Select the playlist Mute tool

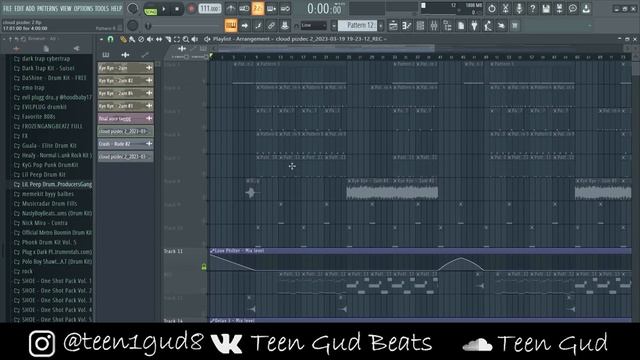pos(150,39)
